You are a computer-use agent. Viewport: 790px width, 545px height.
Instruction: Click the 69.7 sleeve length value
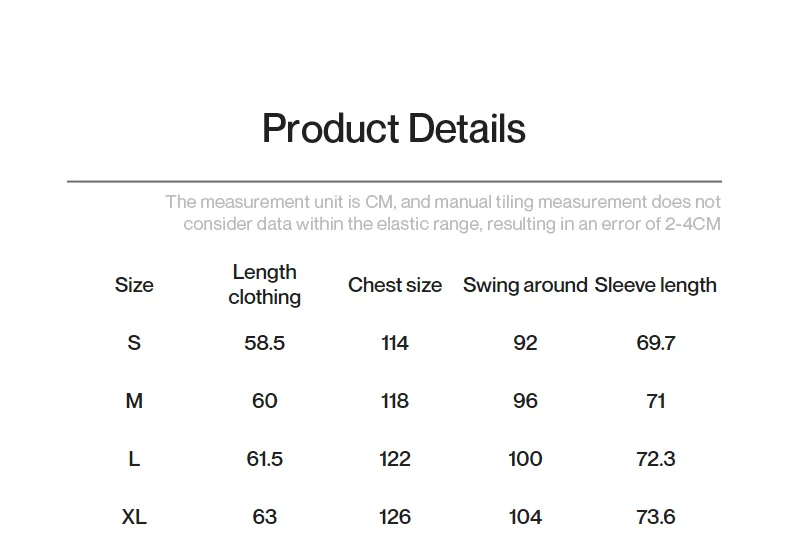point(655,343)
